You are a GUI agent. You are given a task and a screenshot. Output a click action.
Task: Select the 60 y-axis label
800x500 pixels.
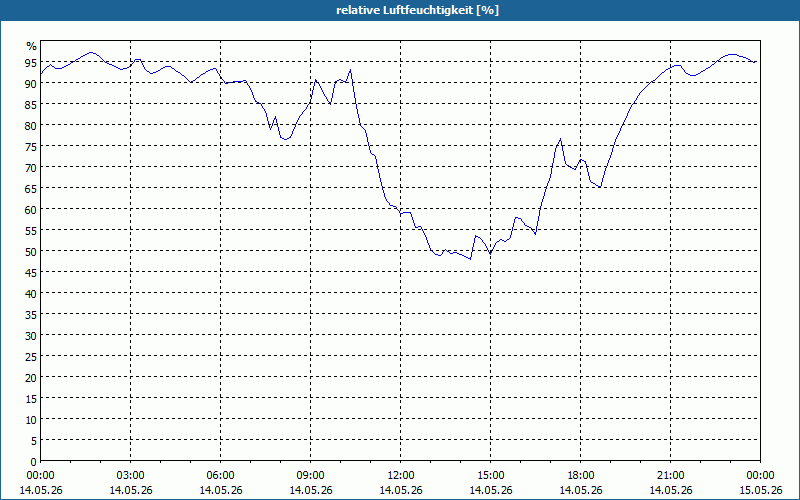31,210
